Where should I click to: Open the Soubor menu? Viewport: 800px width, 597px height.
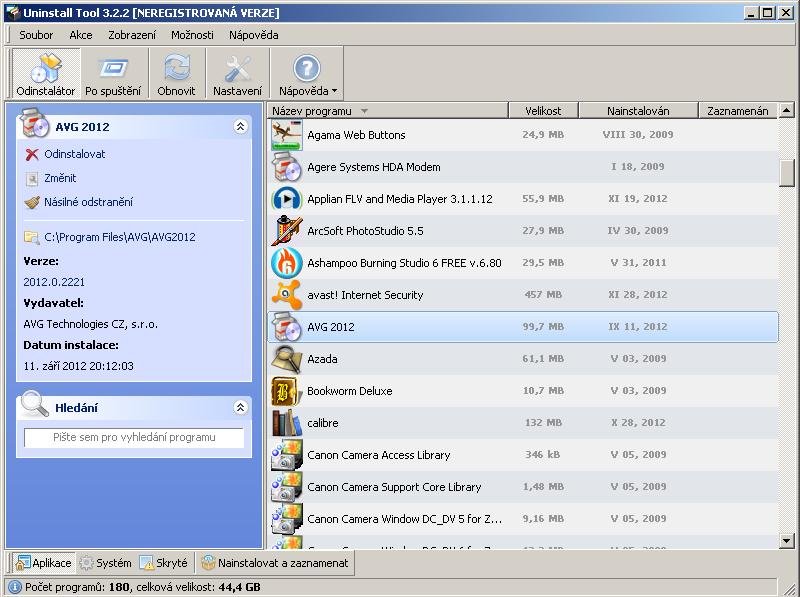coord(36,35)
